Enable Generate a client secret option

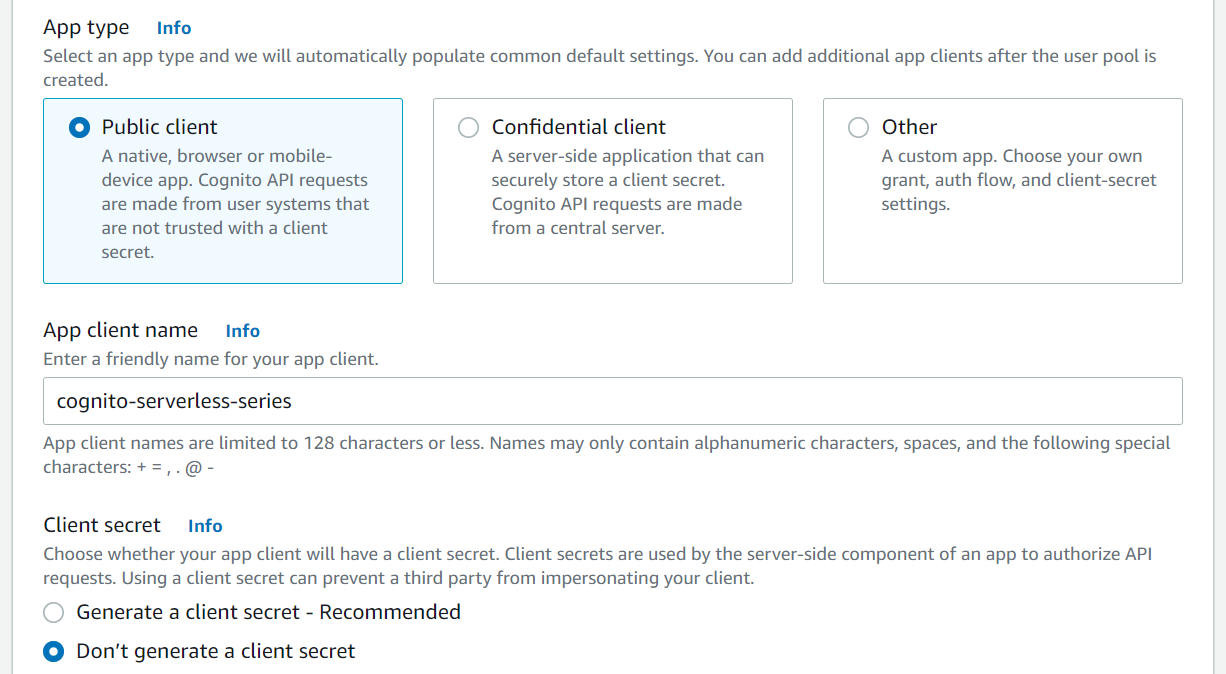click(x=53, y=612)
